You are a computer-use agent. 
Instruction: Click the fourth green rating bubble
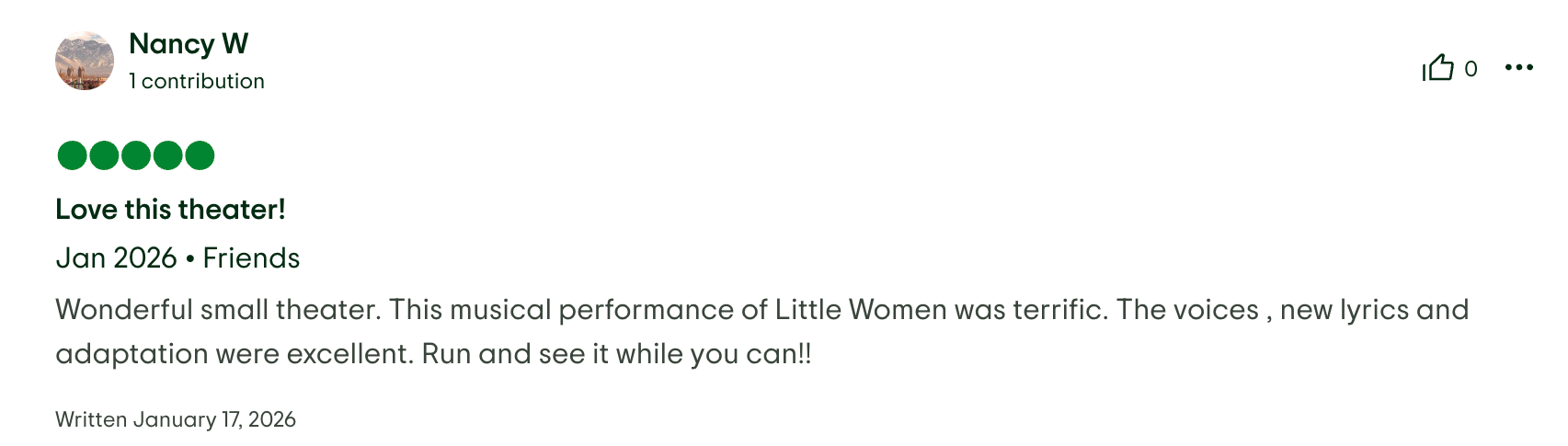pos(167,155)
